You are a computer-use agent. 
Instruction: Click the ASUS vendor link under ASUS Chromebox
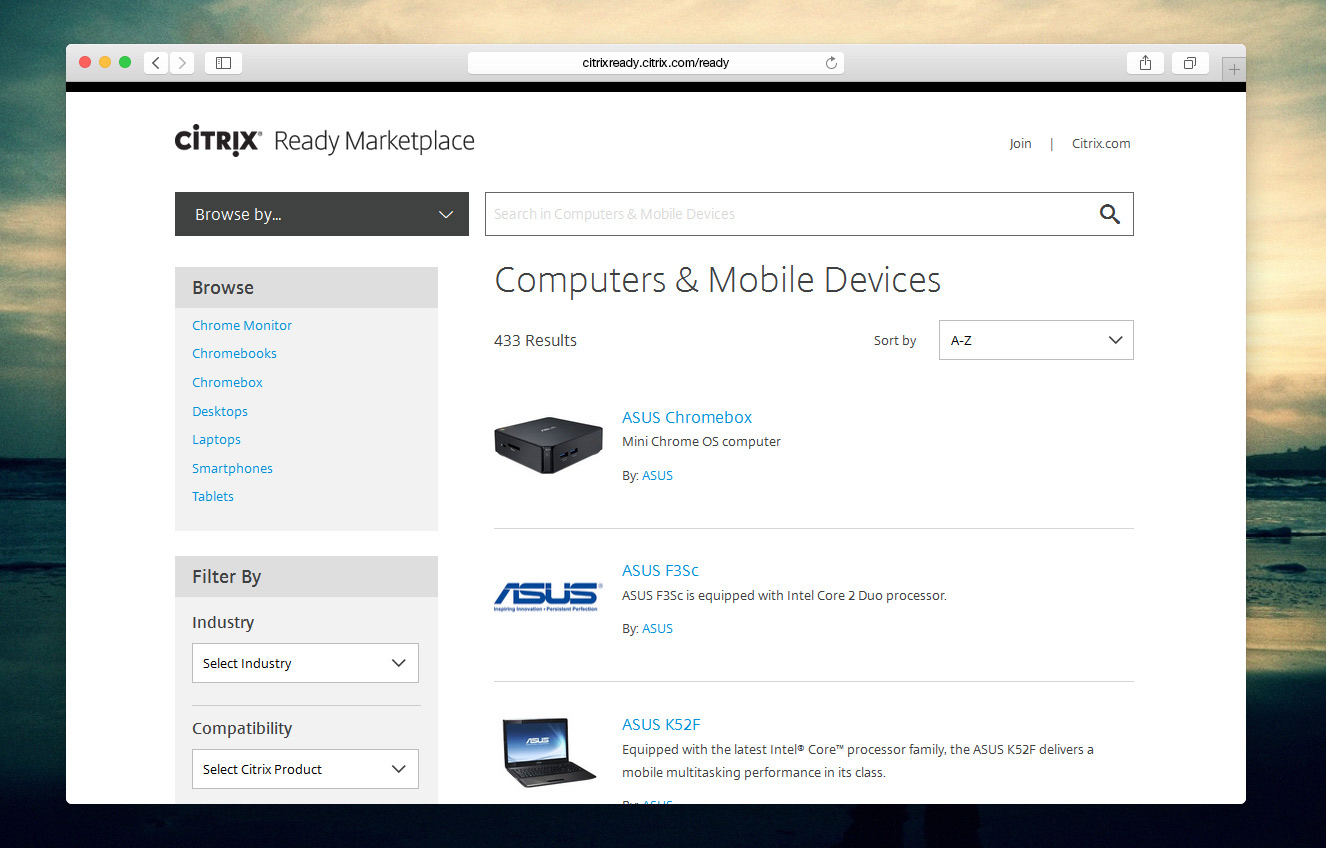click(657, 476)
